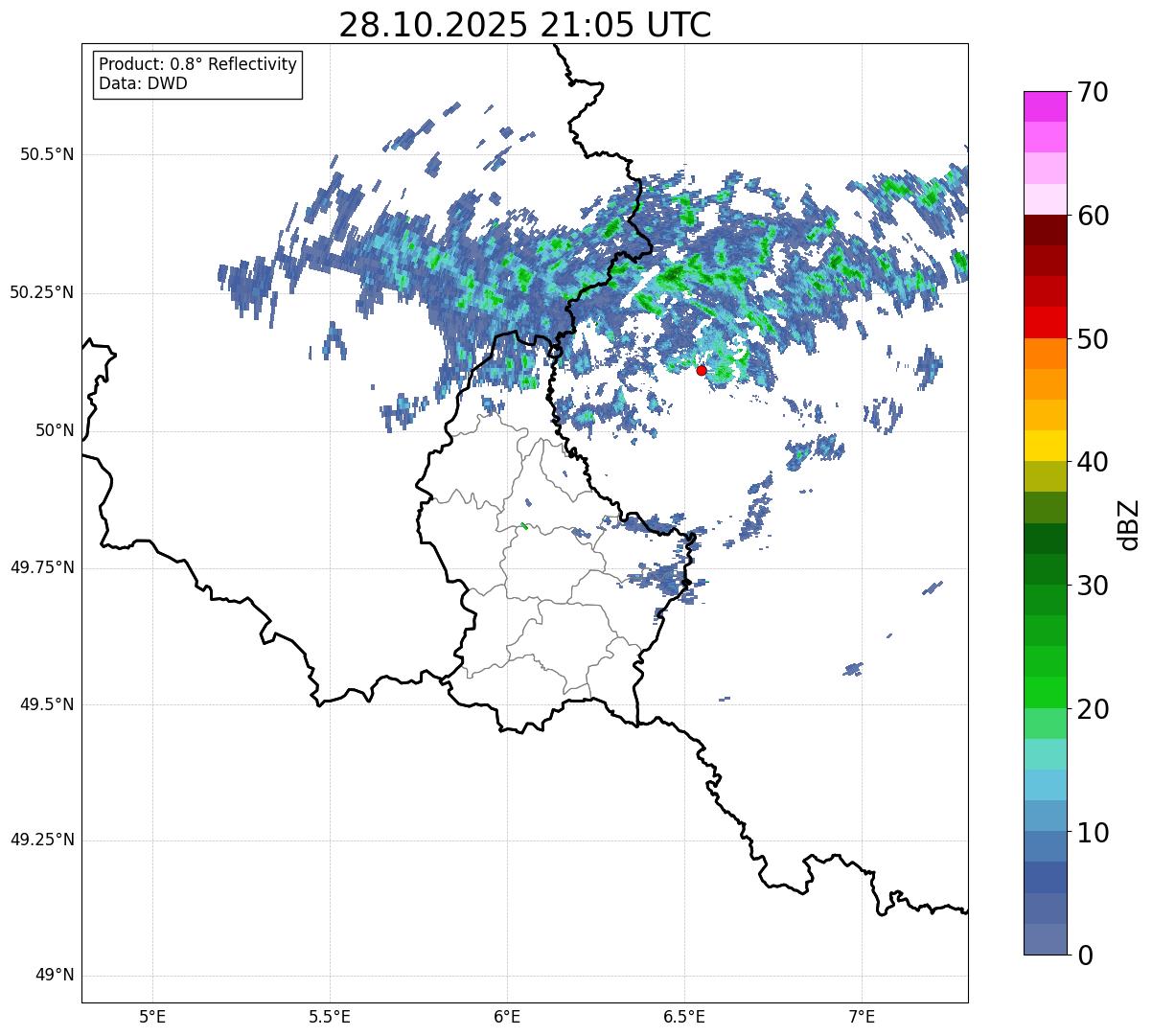The image size is (1152, 1036).
Task: Click the colorbar tick label 50
Action: [1092, 339]
